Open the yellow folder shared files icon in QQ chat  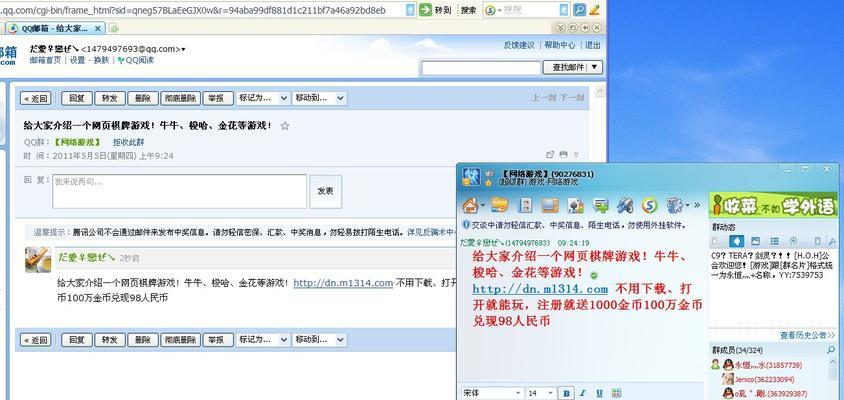(x=500, y=205)
